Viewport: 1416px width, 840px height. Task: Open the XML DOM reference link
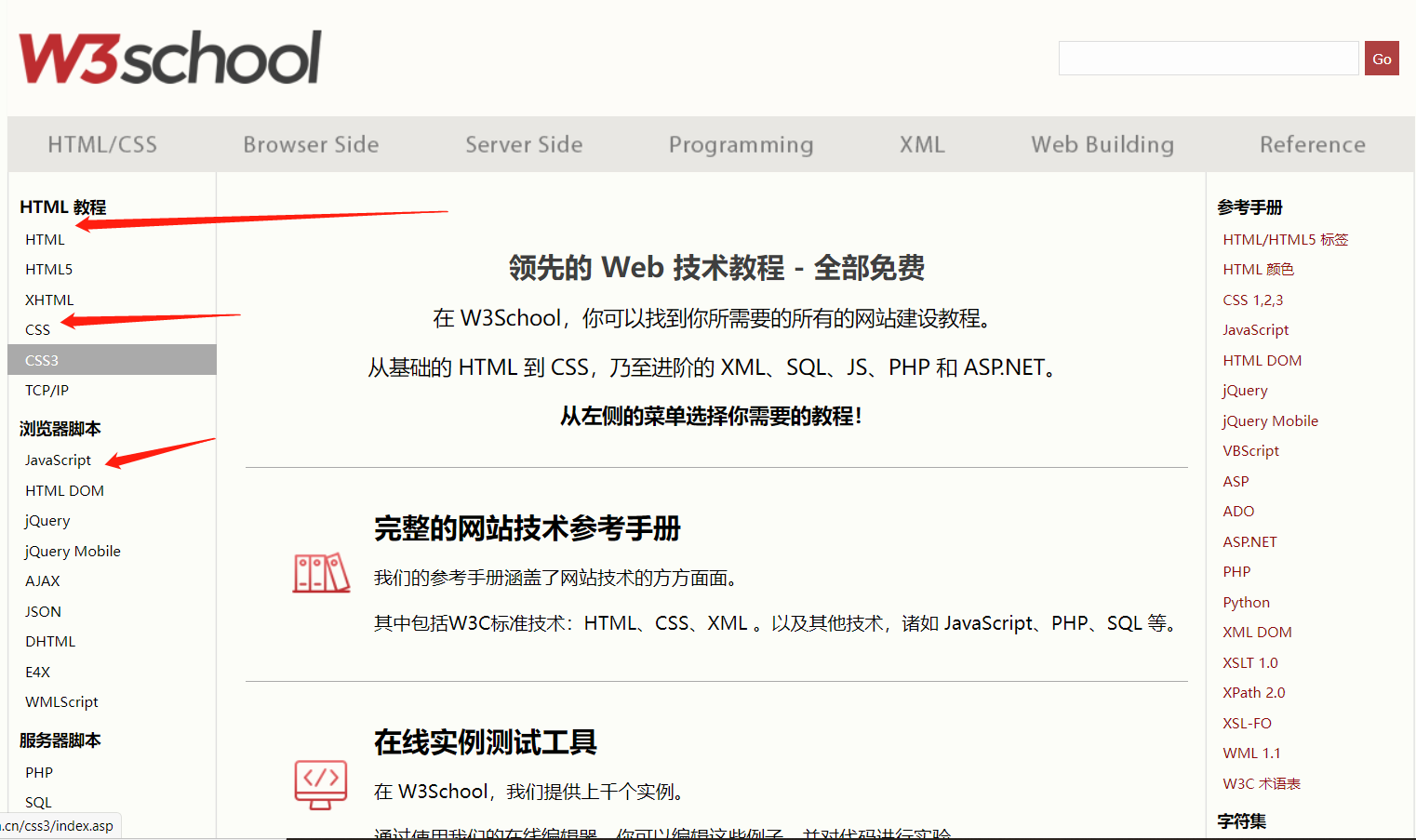click(x=1257, y=632)
